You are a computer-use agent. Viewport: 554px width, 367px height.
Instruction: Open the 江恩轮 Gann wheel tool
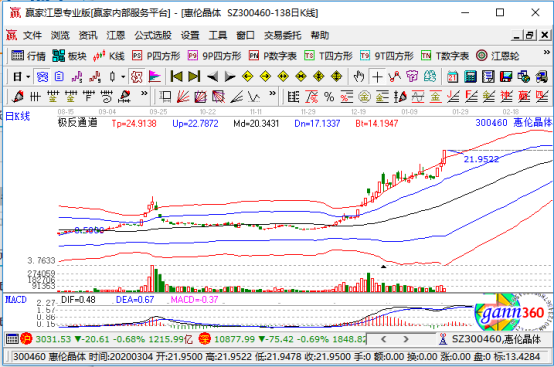pos(497,56)
